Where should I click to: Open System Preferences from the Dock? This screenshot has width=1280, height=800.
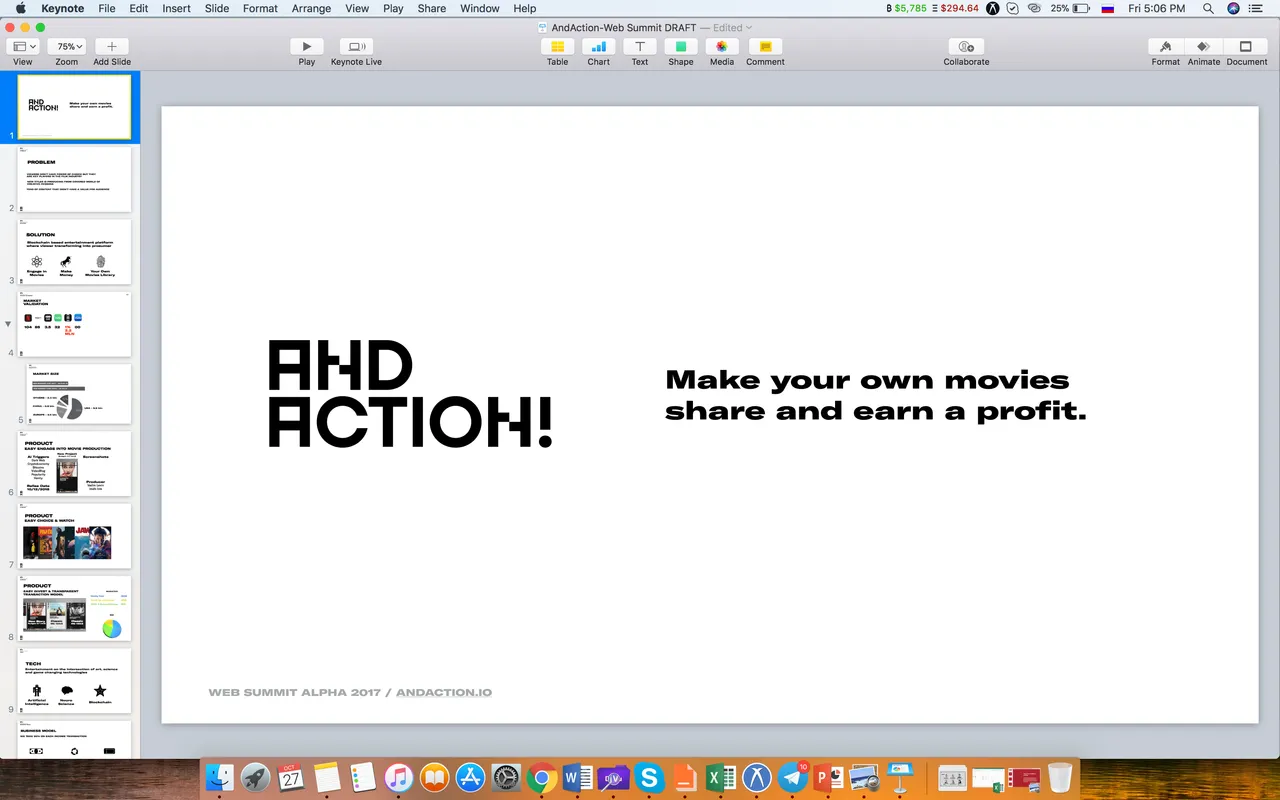tap(506, 777)
